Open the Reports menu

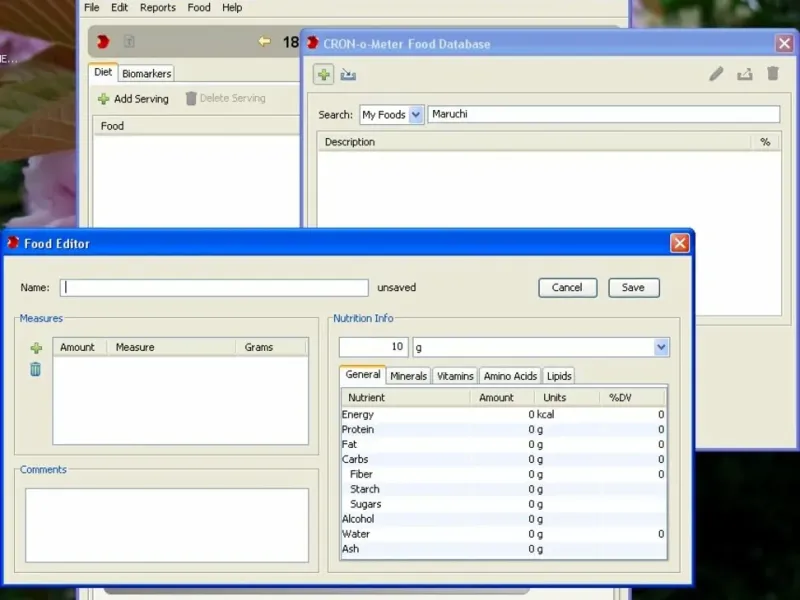click(x=157, y=7)
